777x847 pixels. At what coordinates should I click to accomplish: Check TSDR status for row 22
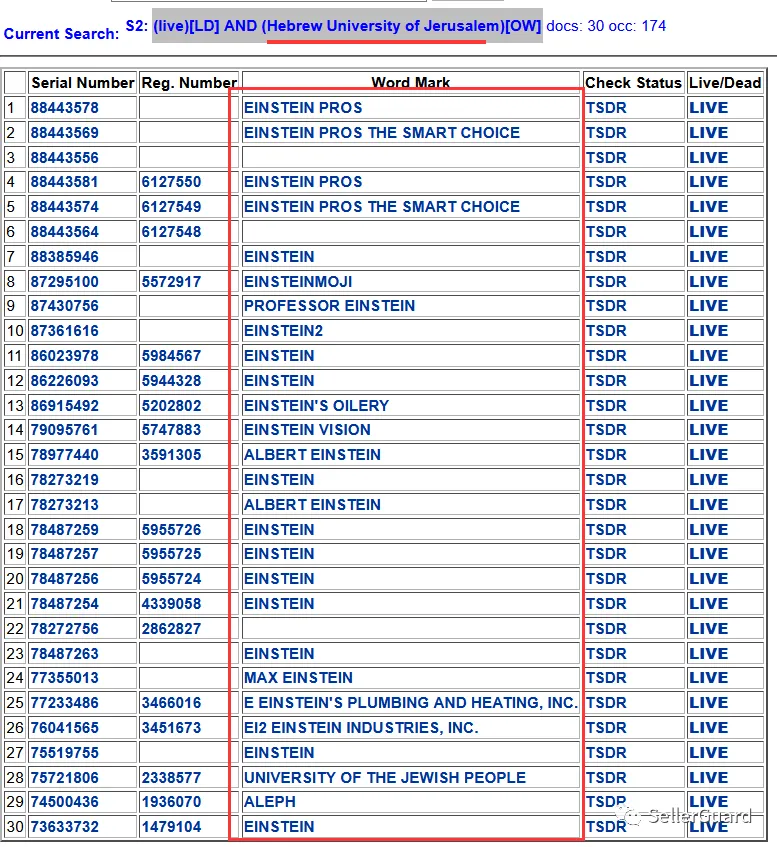coord(606,629)
